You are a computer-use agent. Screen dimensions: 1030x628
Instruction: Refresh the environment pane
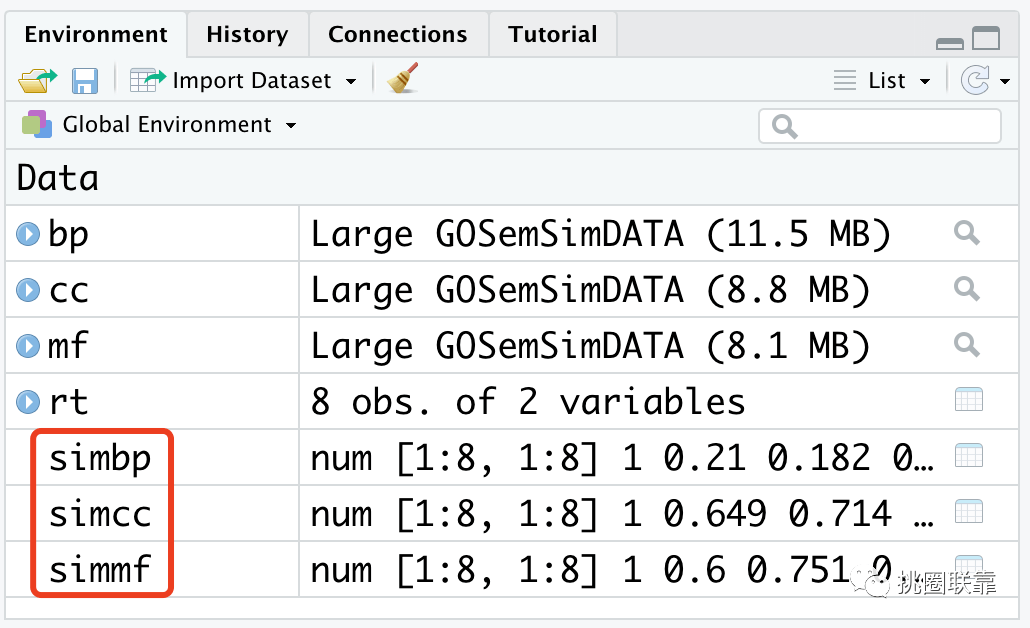tap(975, 80)
